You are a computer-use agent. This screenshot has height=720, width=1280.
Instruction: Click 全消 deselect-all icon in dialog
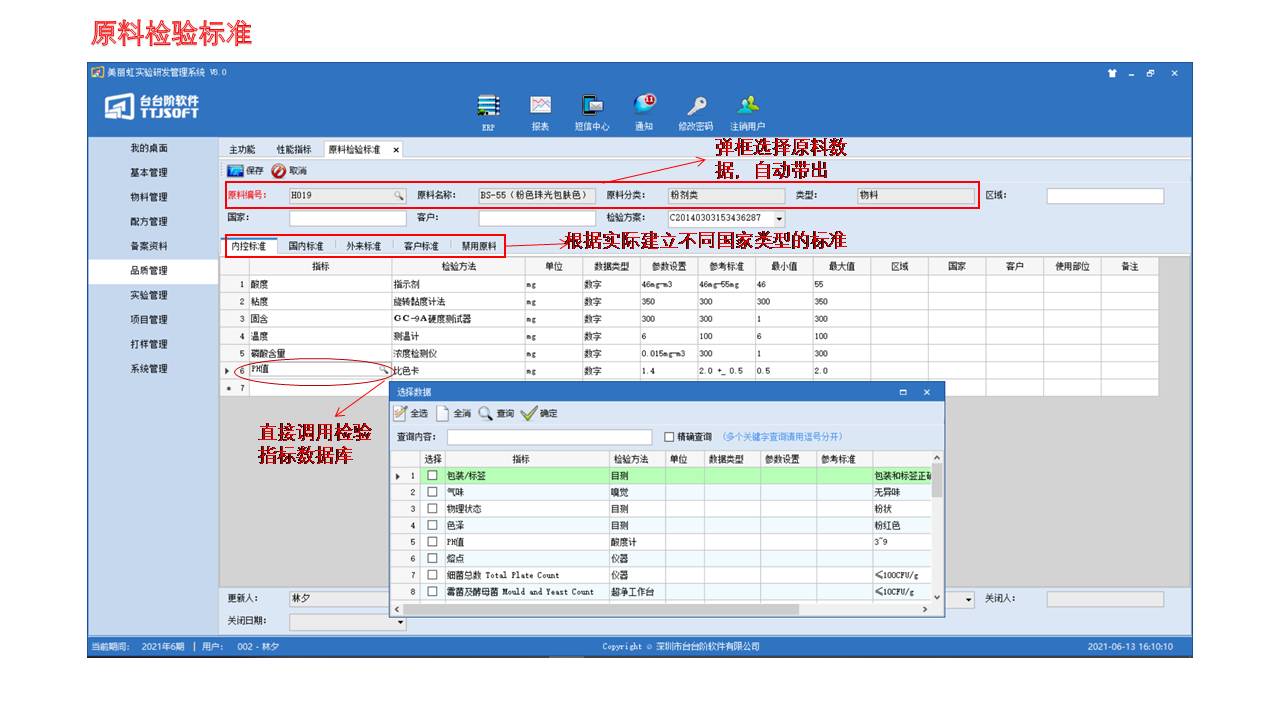click(x=444, y=412)
